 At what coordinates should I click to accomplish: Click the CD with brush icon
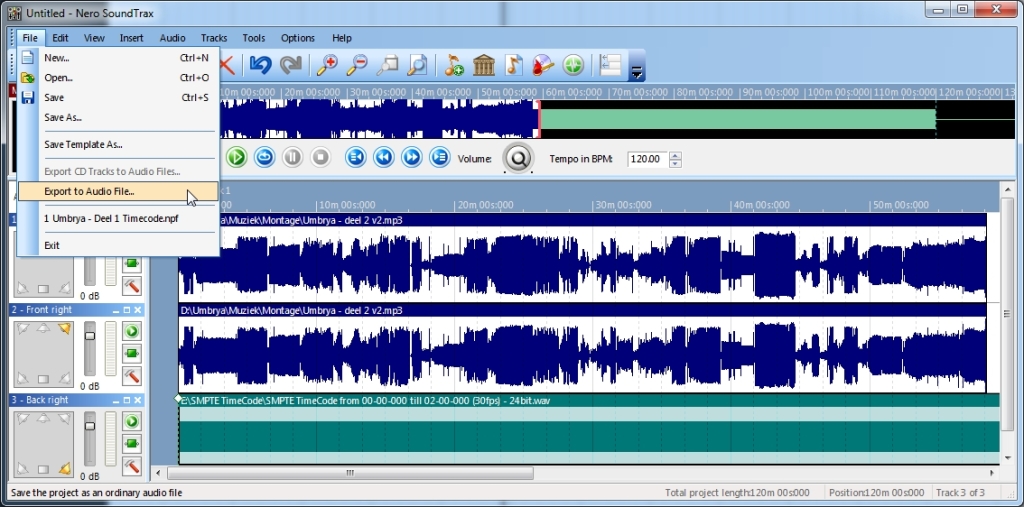tap(543, 65)
